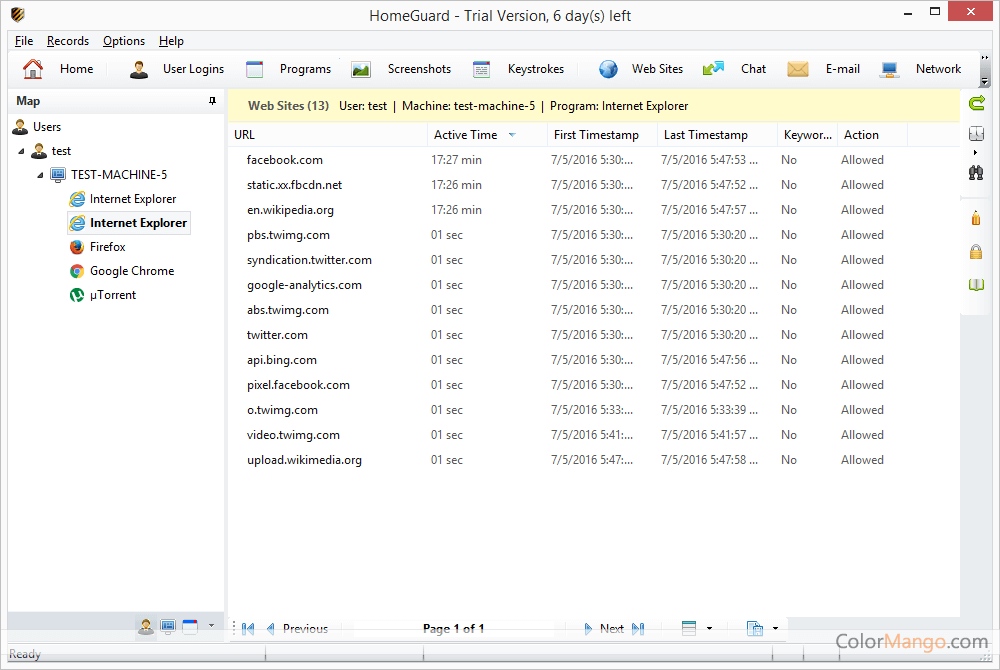The image size is (1000, 670).
Task: Select µTorrent in the Map tree
Action: [112, 295]
